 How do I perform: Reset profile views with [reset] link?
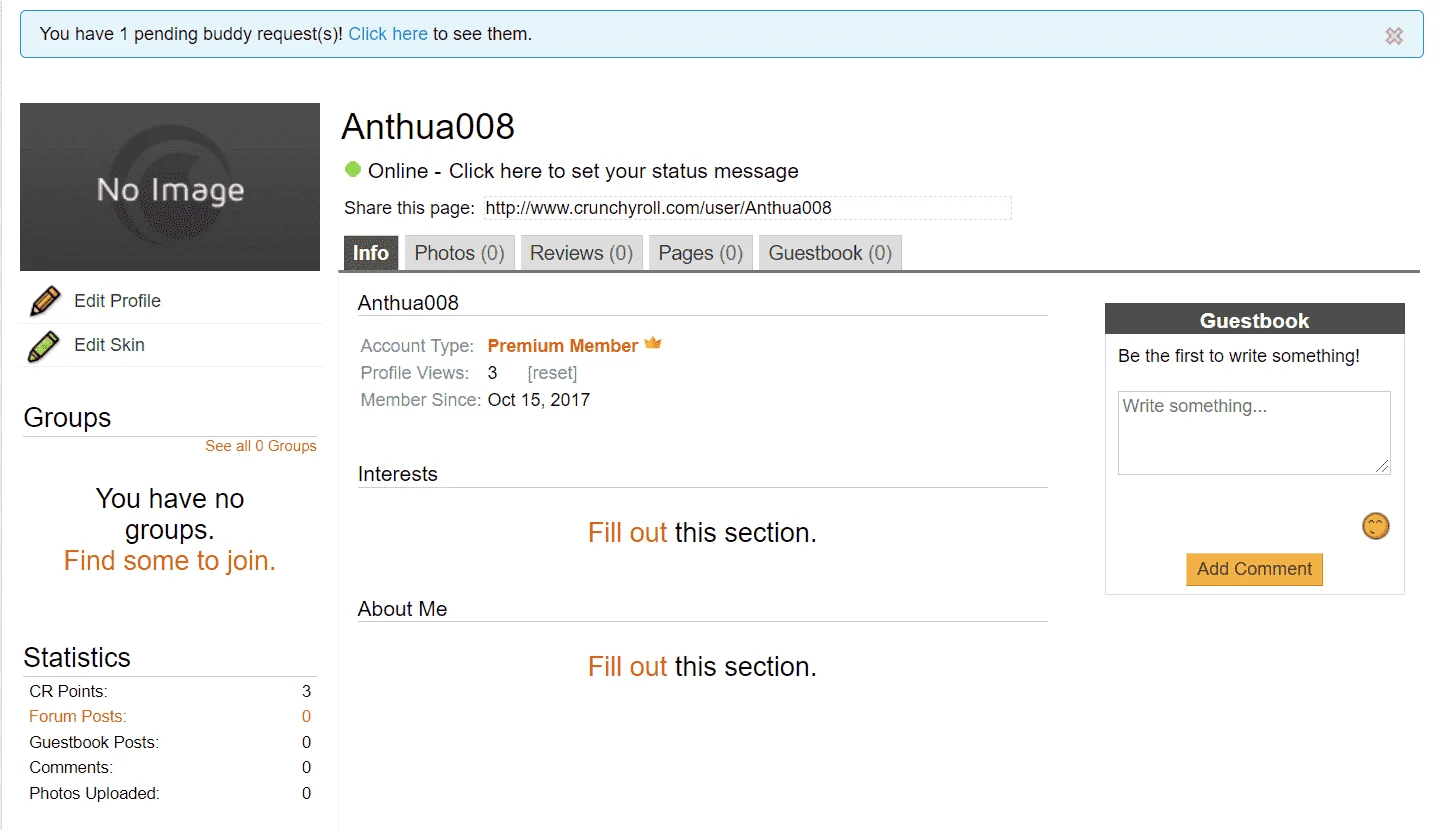pyautogui.click(x=552, y=373)
